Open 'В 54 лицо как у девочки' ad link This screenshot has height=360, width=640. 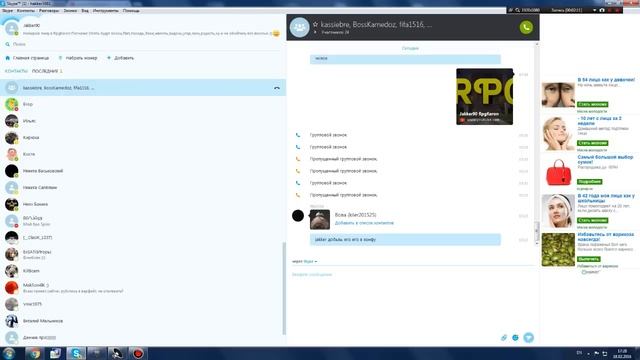coord(606,80)
